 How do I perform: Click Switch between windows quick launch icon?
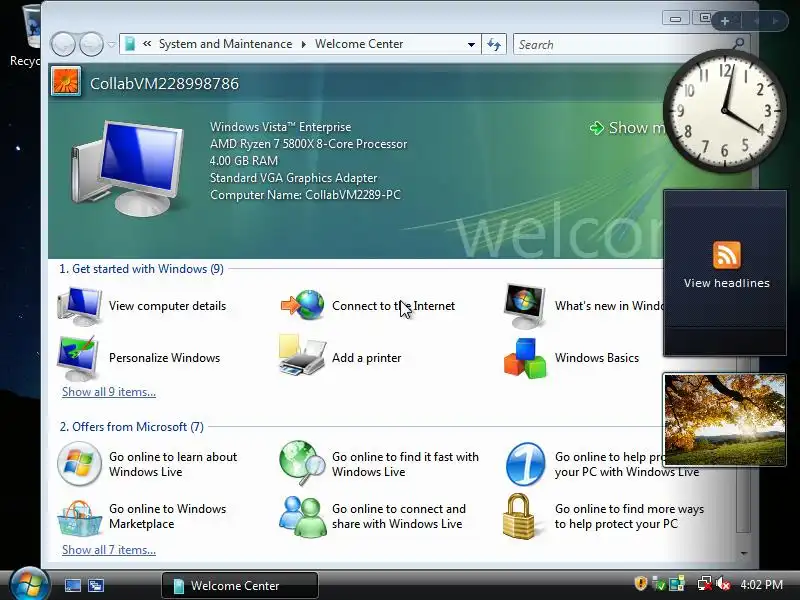click(95, 585)
